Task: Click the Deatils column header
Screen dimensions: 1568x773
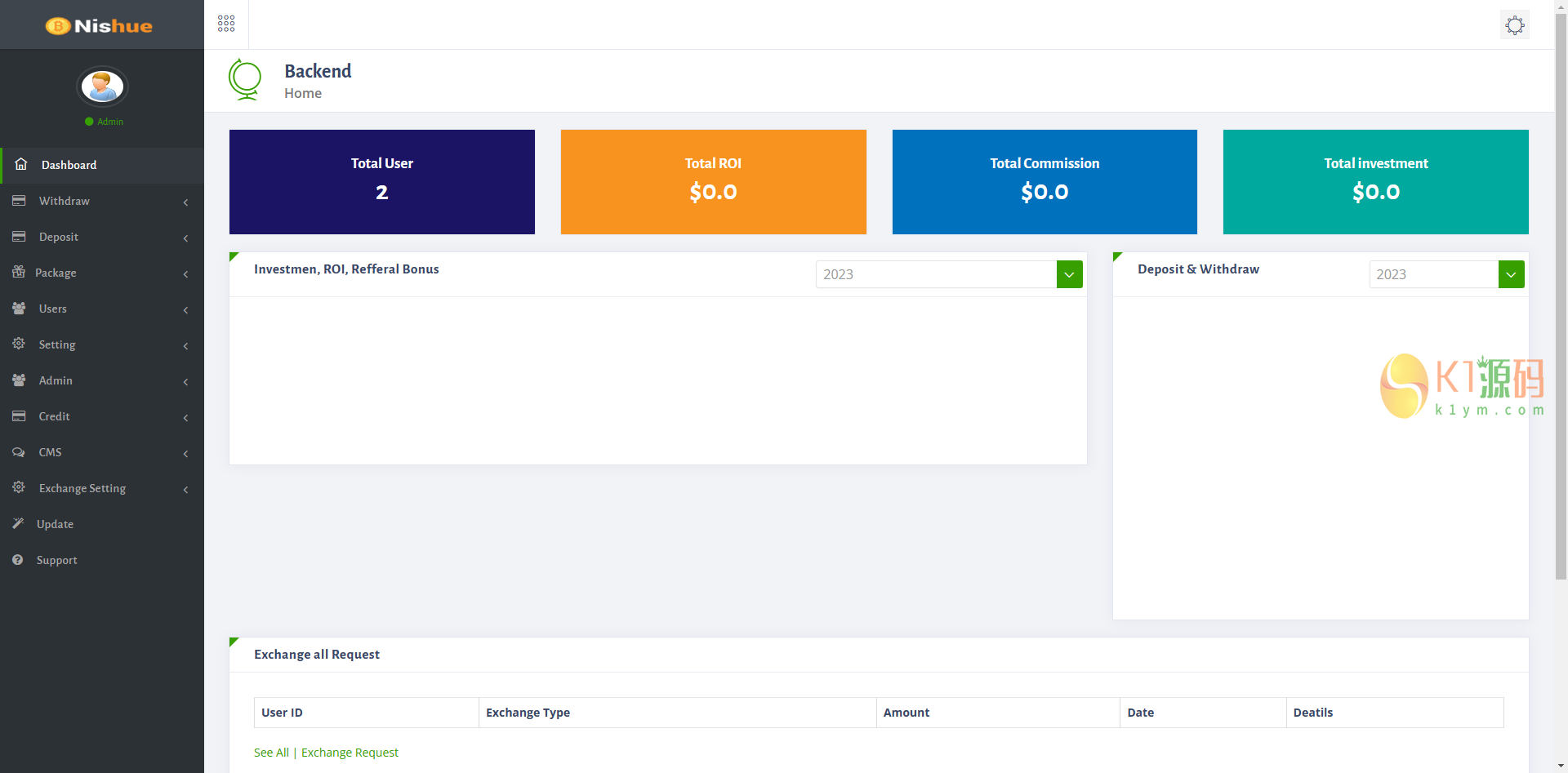Action: tap(1395, 713)
